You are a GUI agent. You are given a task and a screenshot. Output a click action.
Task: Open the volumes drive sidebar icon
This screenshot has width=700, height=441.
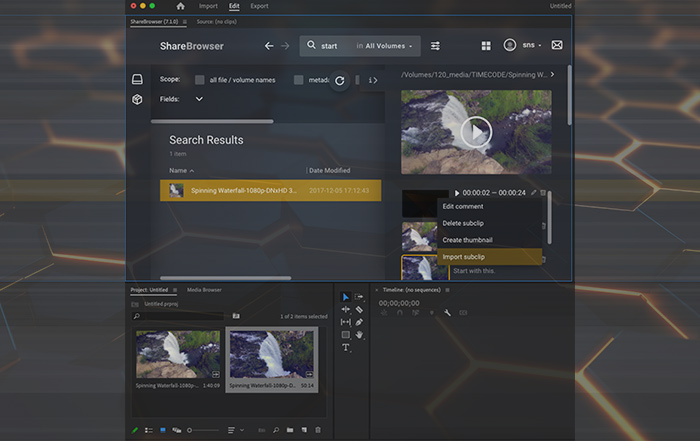tap(137, 79)
